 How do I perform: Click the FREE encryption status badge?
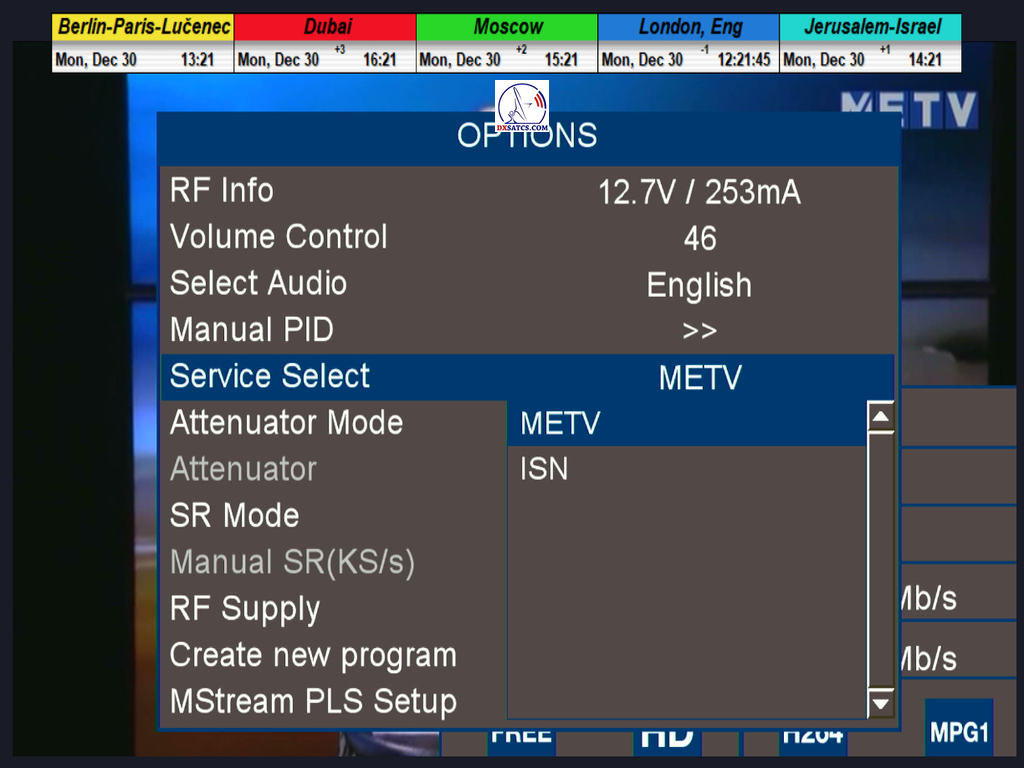(x=521, y=737)
